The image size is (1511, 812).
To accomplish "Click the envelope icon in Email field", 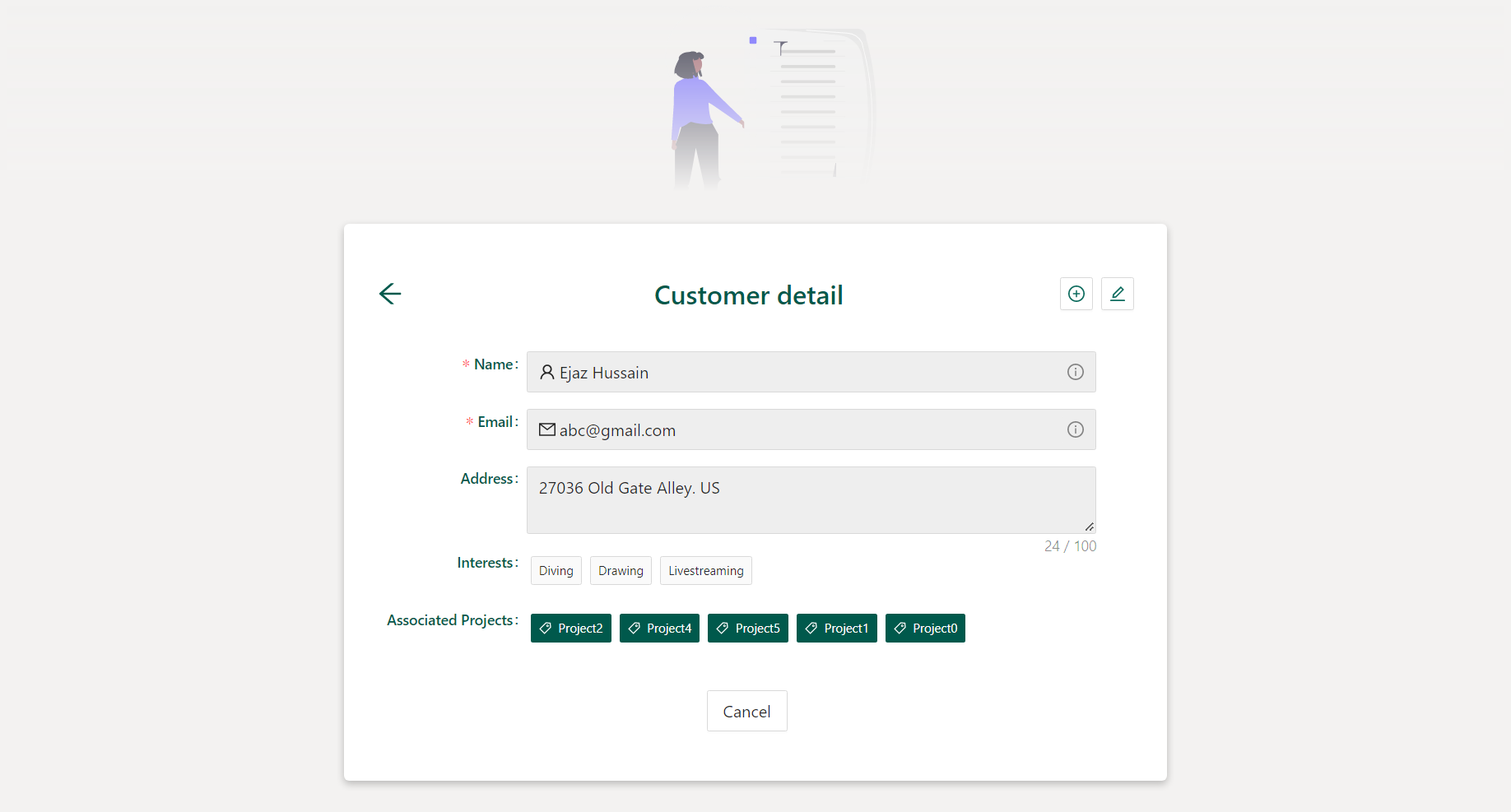I will [x=547, y=429].
